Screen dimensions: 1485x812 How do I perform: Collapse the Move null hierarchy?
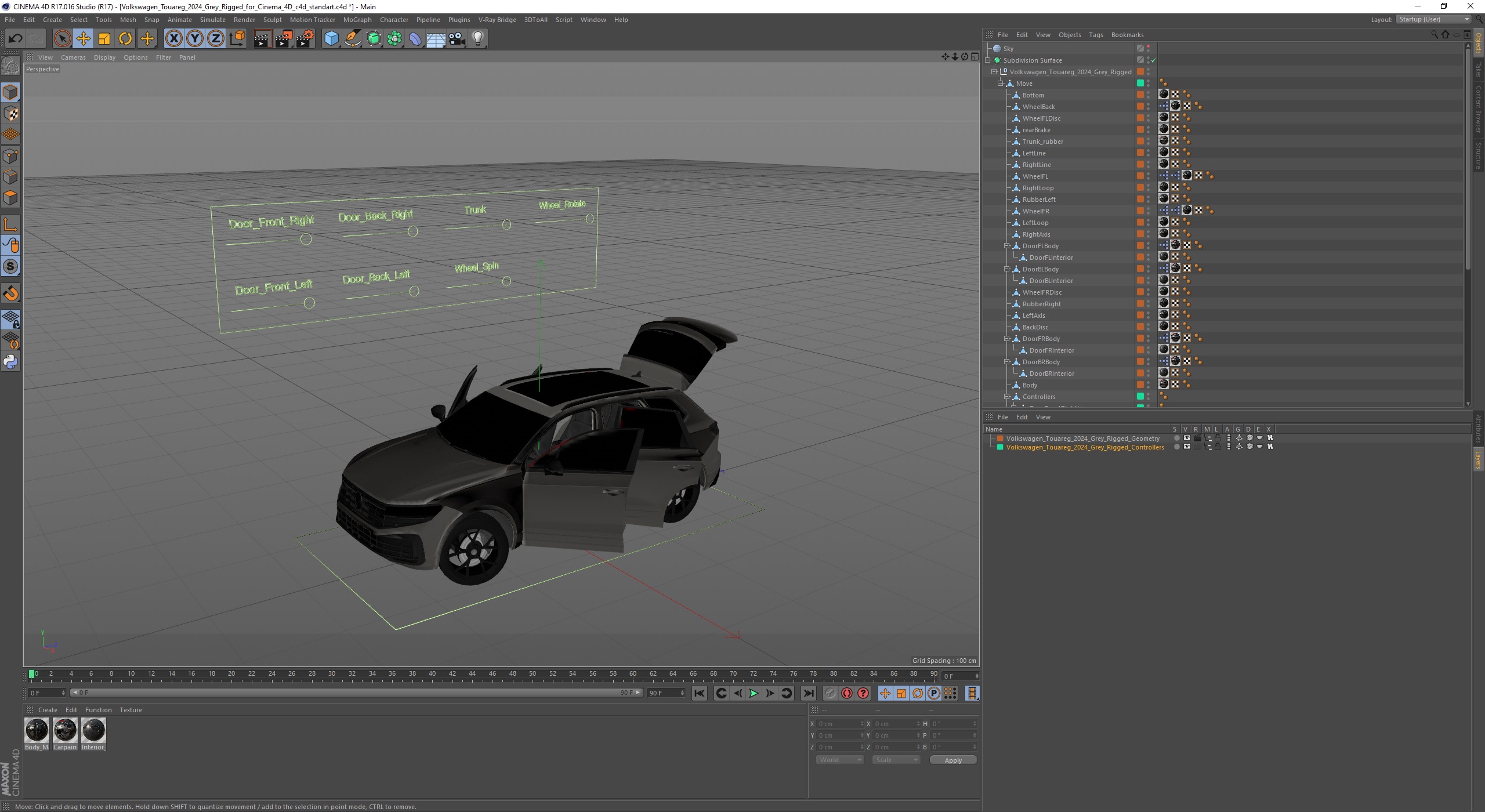(1001, 84)
